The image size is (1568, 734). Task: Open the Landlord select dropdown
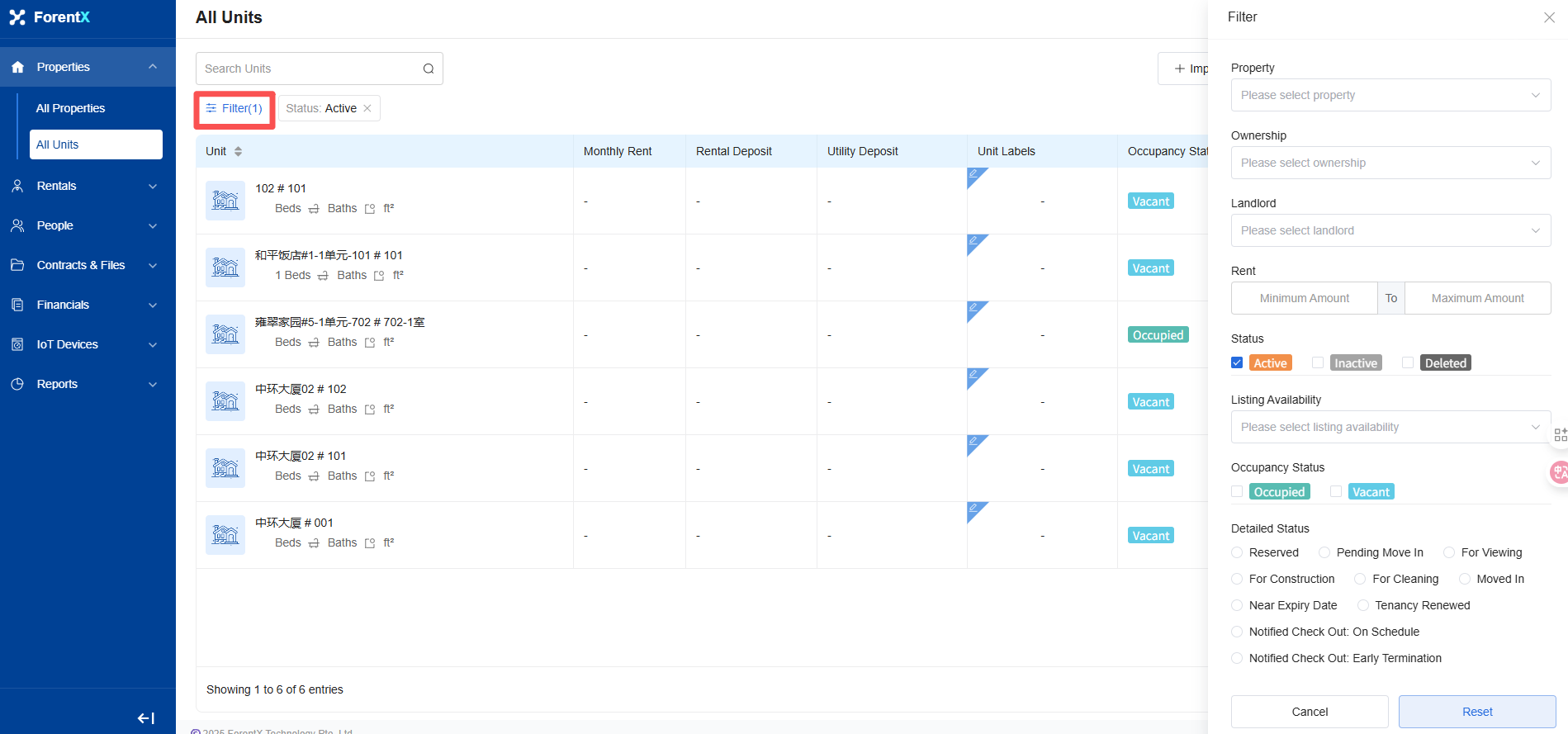click(1390, 230)
